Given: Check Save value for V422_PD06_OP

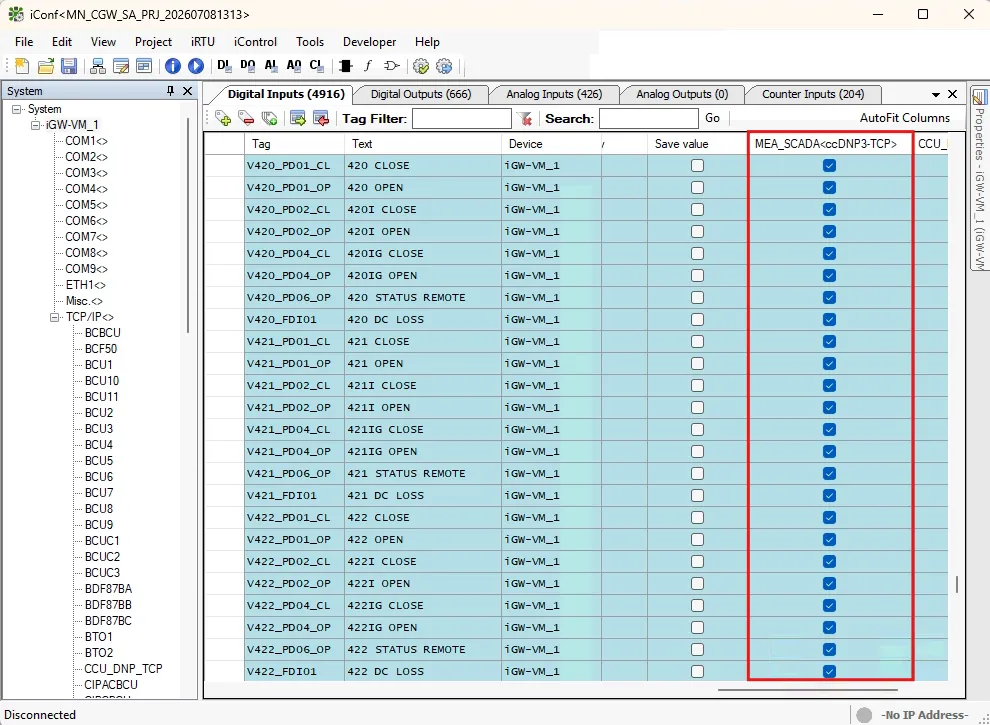Looking at the screenshot, I should pyautogui.click(x=697, y=650).
